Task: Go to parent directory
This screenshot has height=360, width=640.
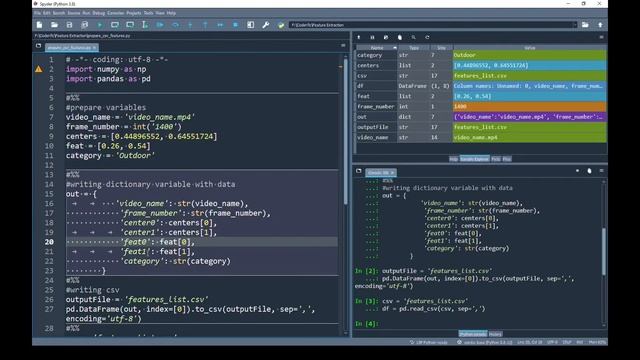Action: pos(600,25)
